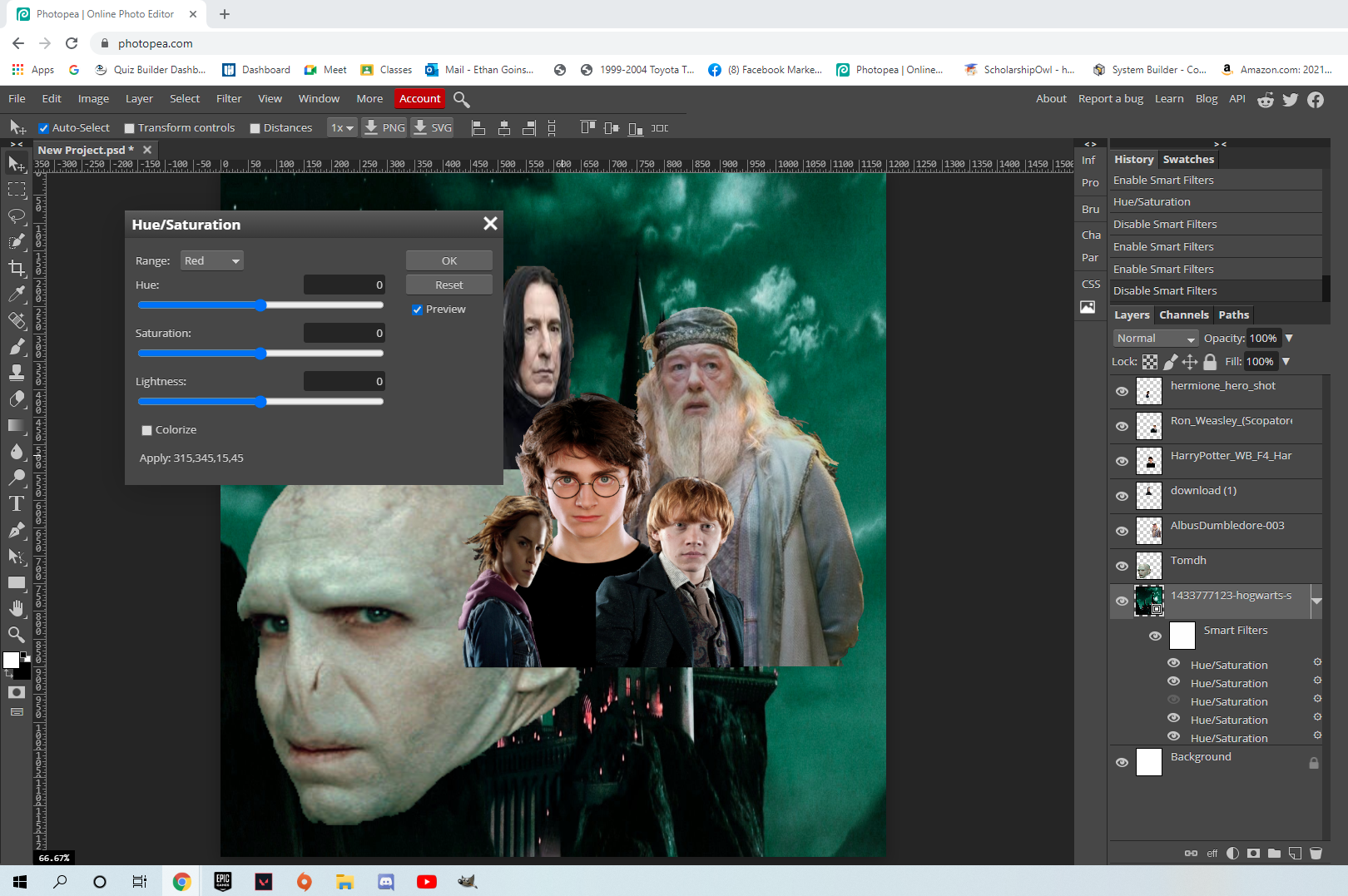Add new adjustment layer half-circle icon
The image size is (1348, 896).
click(x=1232, y=853)
